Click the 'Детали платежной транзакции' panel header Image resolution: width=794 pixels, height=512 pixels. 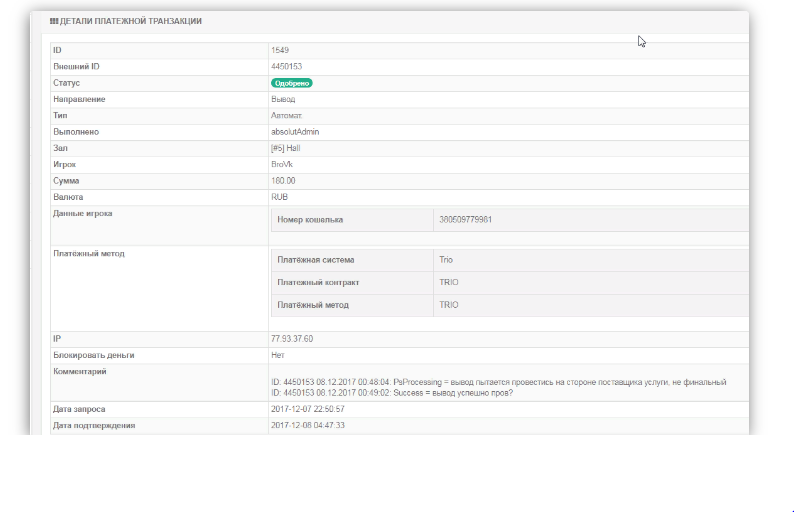click(x=130, y=21)
